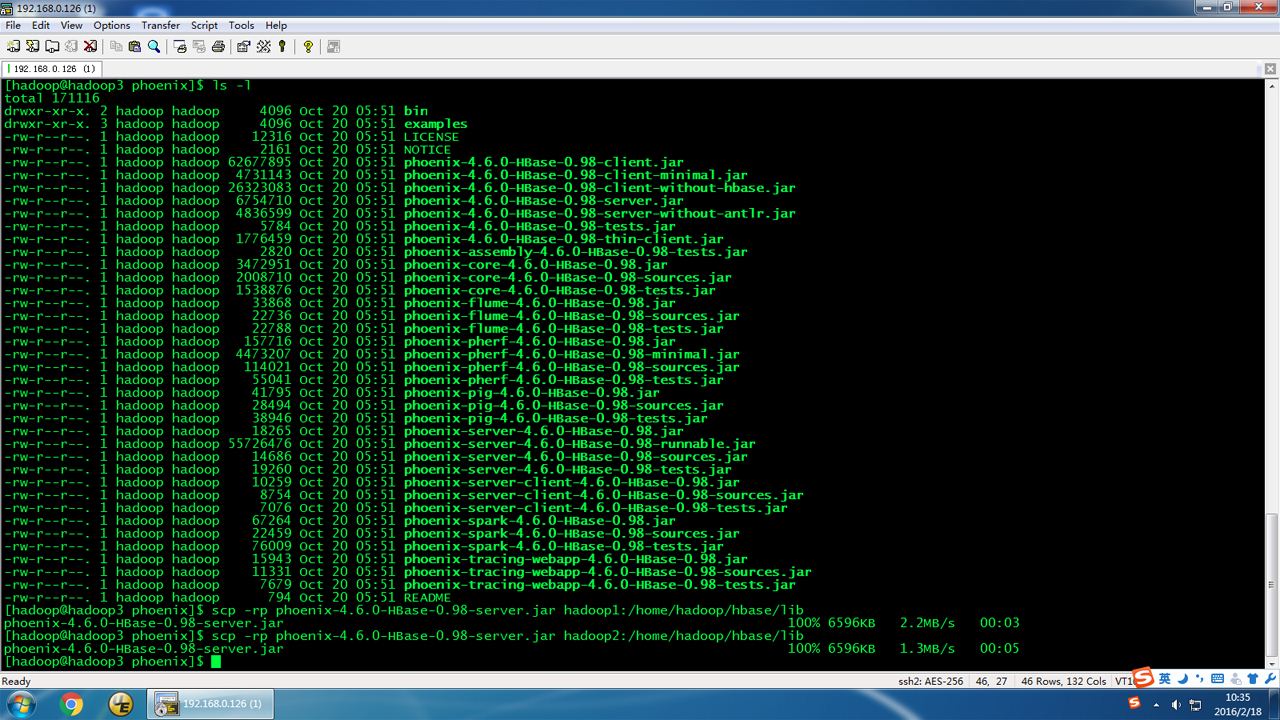Open Chrome from the taskbar
The height and width of the screenshot is (720, 1280).
click(72, 704)
